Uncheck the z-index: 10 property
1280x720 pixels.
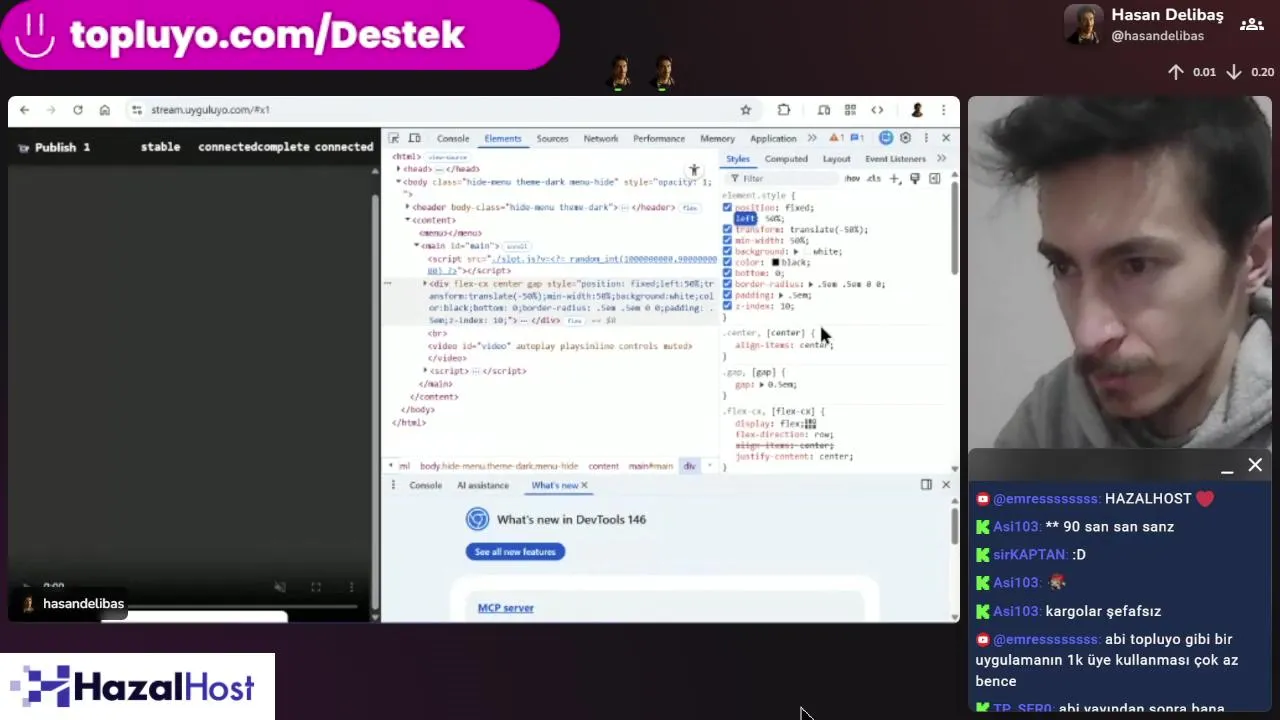pyautogui.click(x=727, y=306)
